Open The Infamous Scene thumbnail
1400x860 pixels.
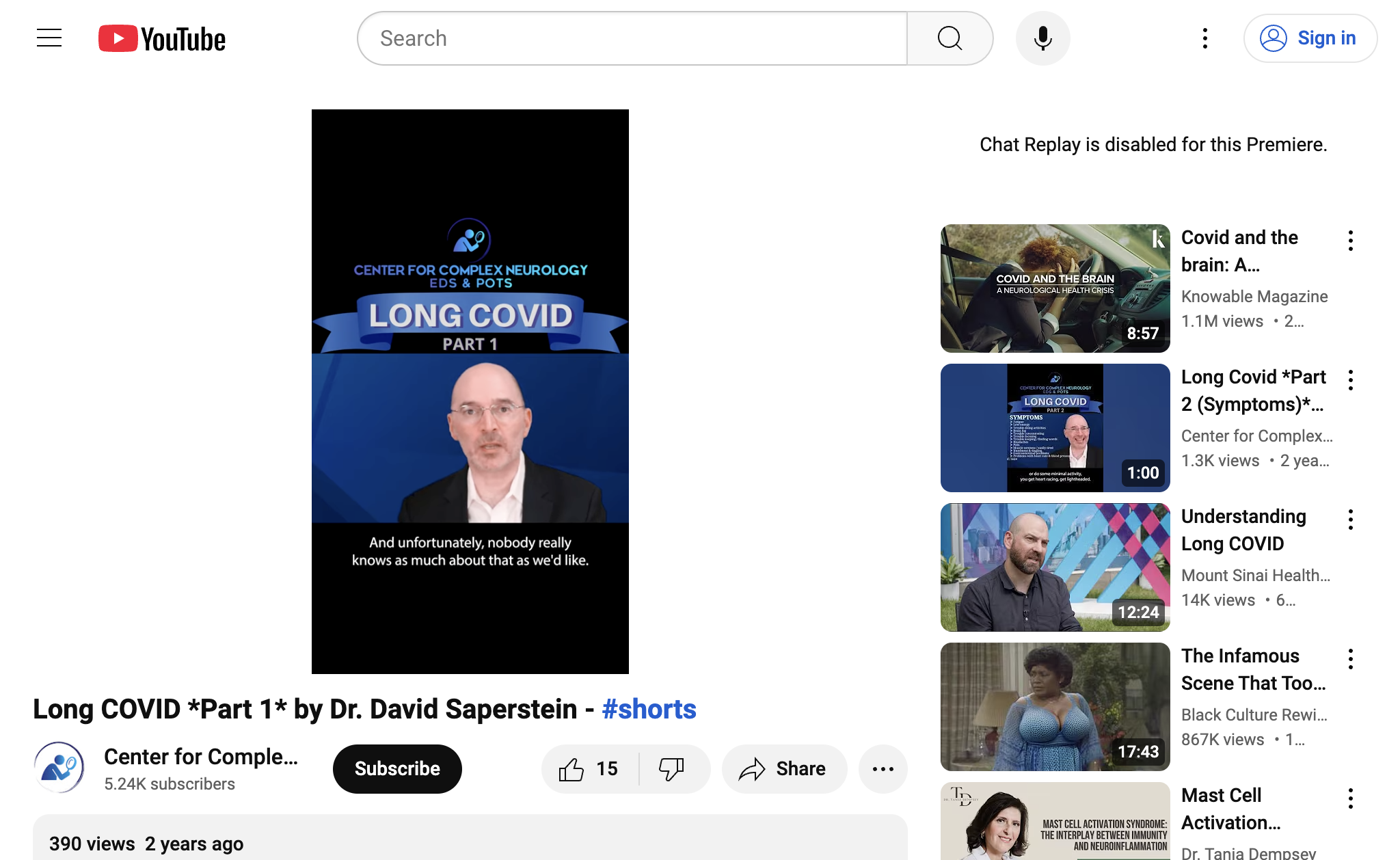[1055, 707]
